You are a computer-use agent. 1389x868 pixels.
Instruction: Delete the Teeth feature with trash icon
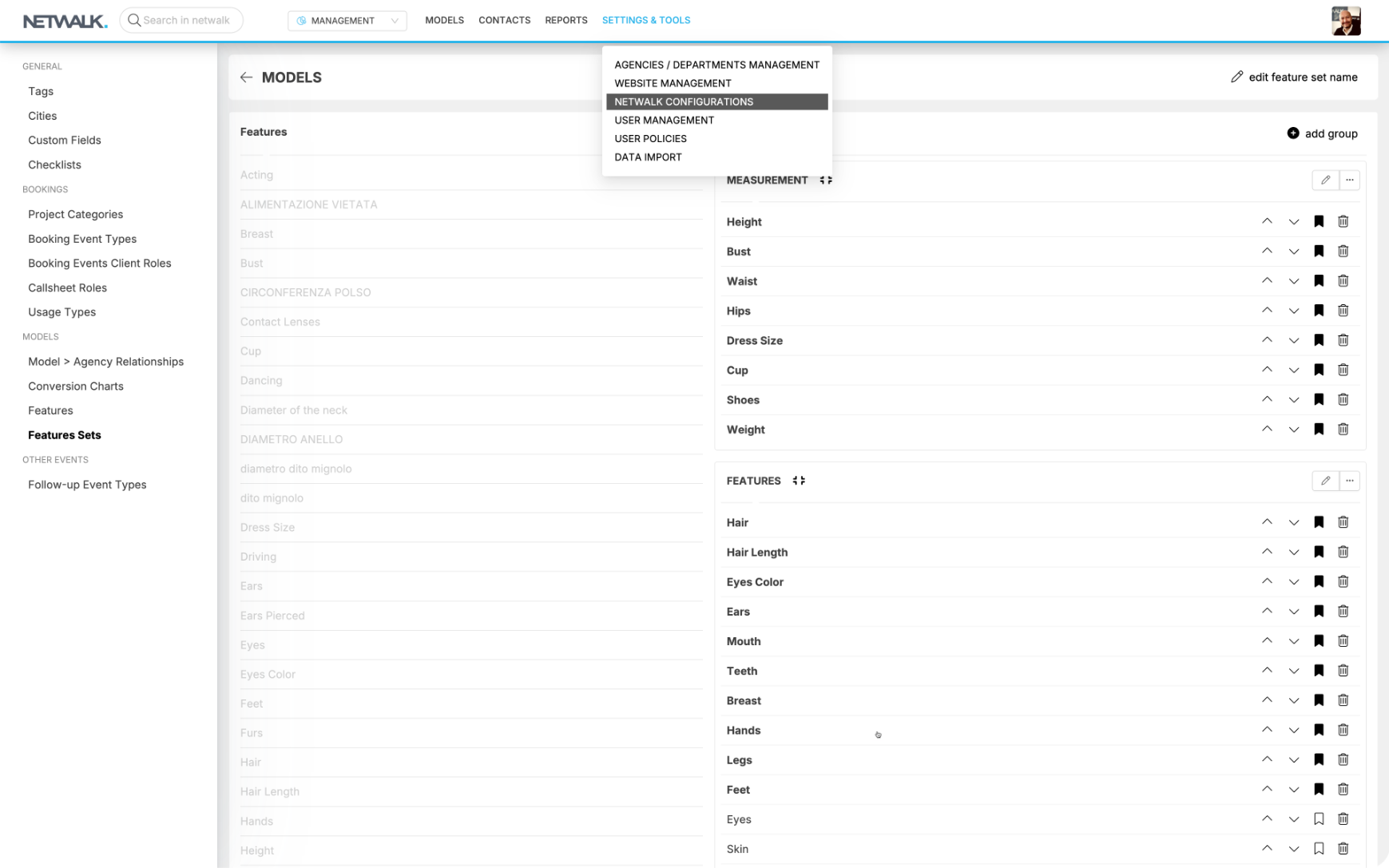1343,671
